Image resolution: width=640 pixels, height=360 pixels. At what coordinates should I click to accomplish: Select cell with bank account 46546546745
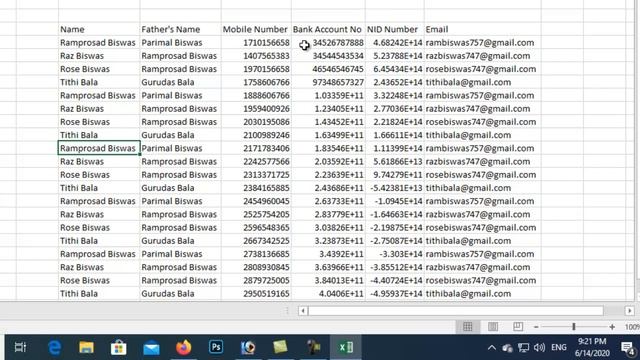328,69
